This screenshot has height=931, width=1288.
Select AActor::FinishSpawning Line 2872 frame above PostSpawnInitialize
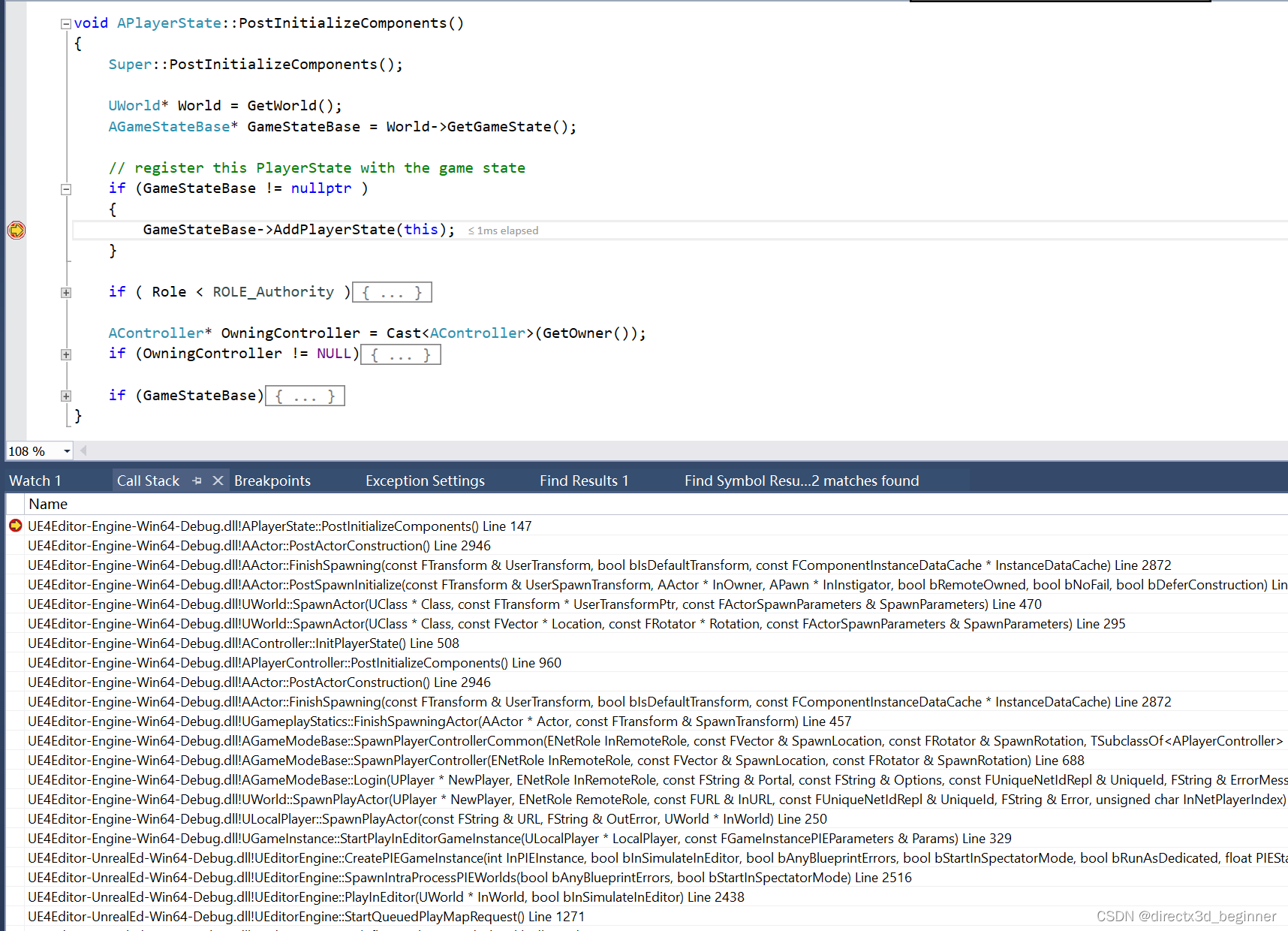(x=599, y=565)
